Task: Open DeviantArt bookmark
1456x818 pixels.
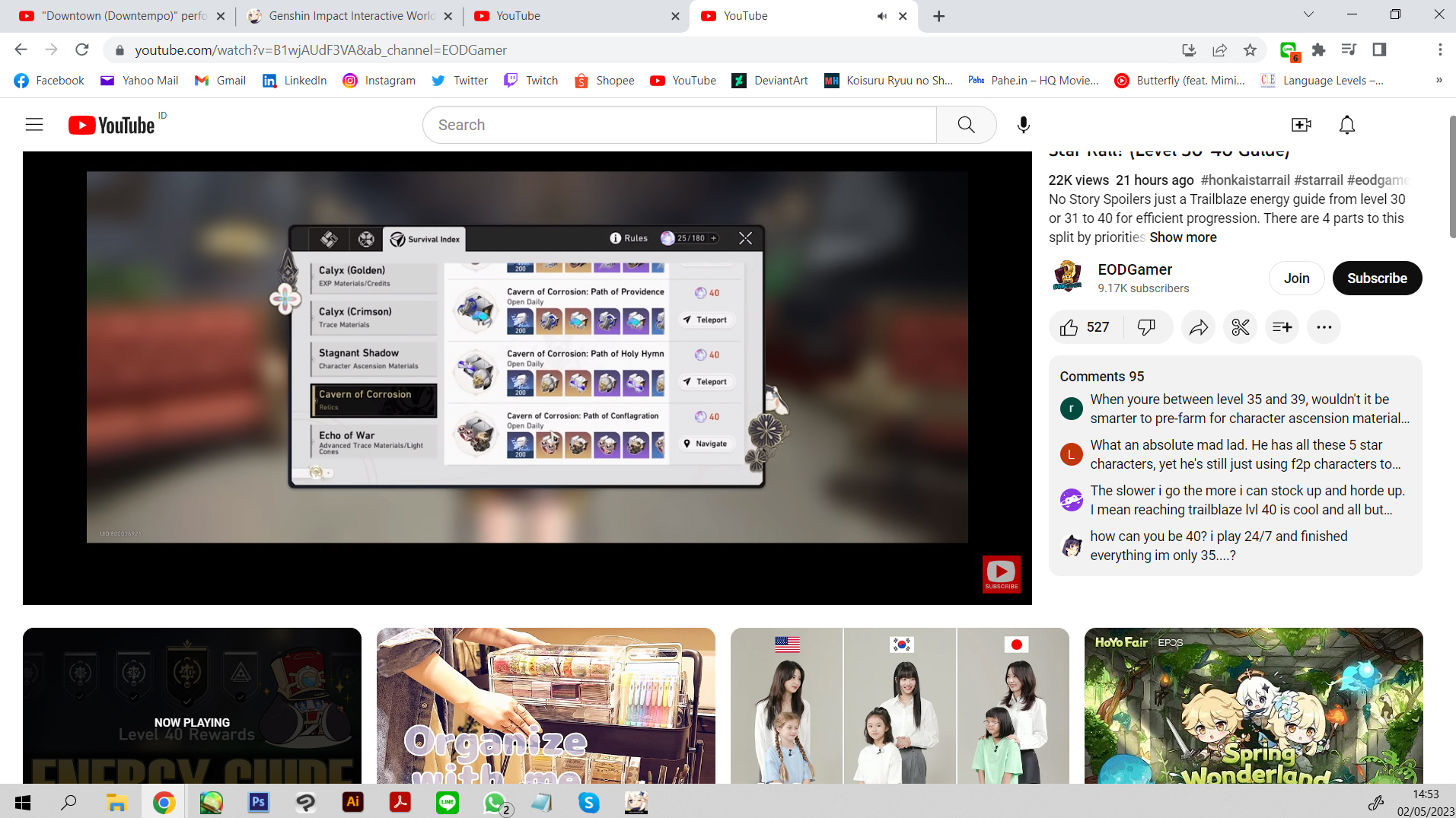Action: click(x=769, y=81)
